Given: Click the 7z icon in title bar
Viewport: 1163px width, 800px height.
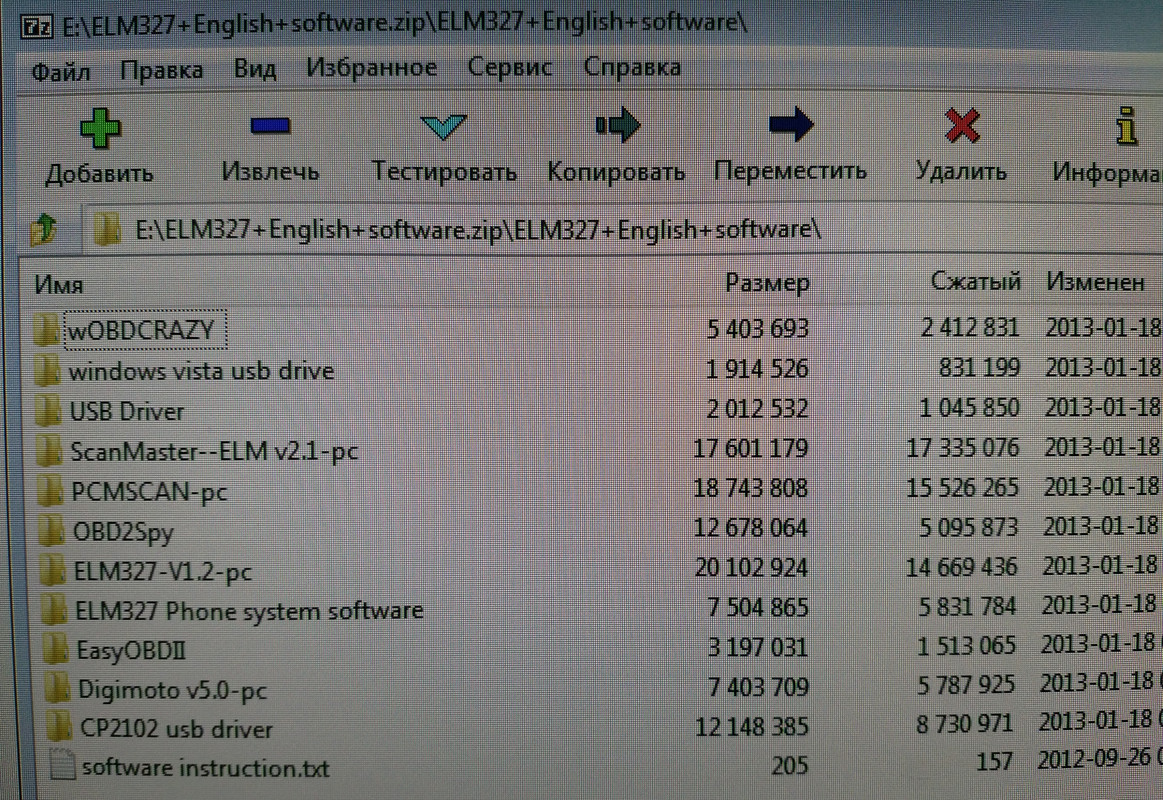Looking at the screenshot, I should (x=36, y=27).
